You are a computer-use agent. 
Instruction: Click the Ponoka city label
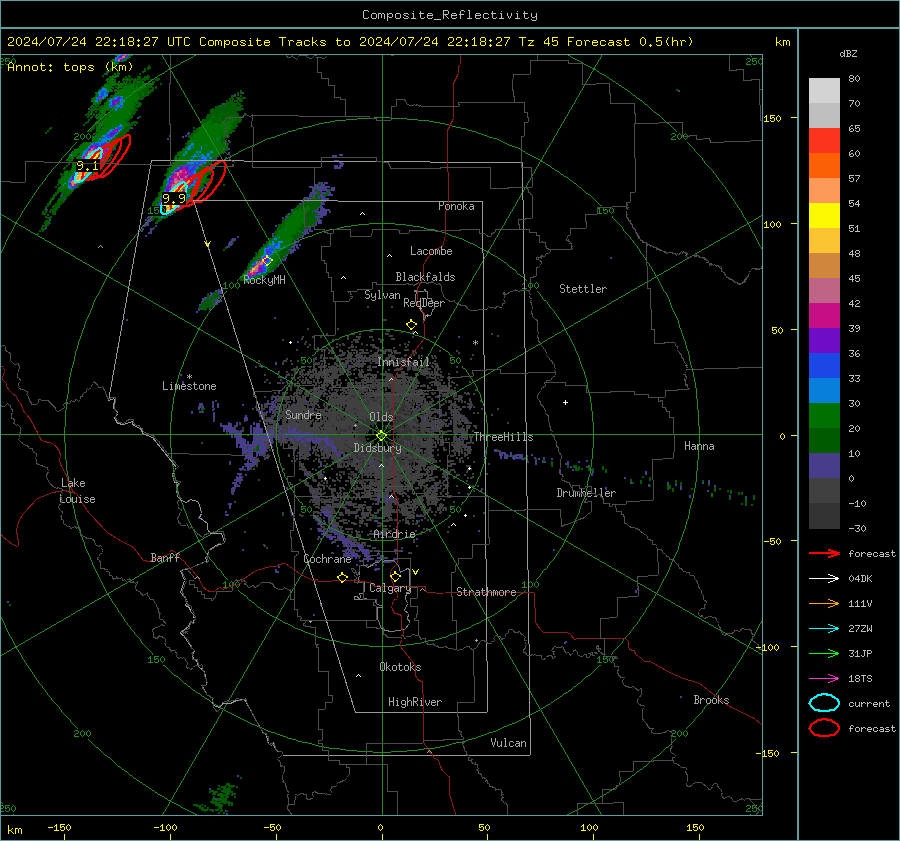point(456,206)
